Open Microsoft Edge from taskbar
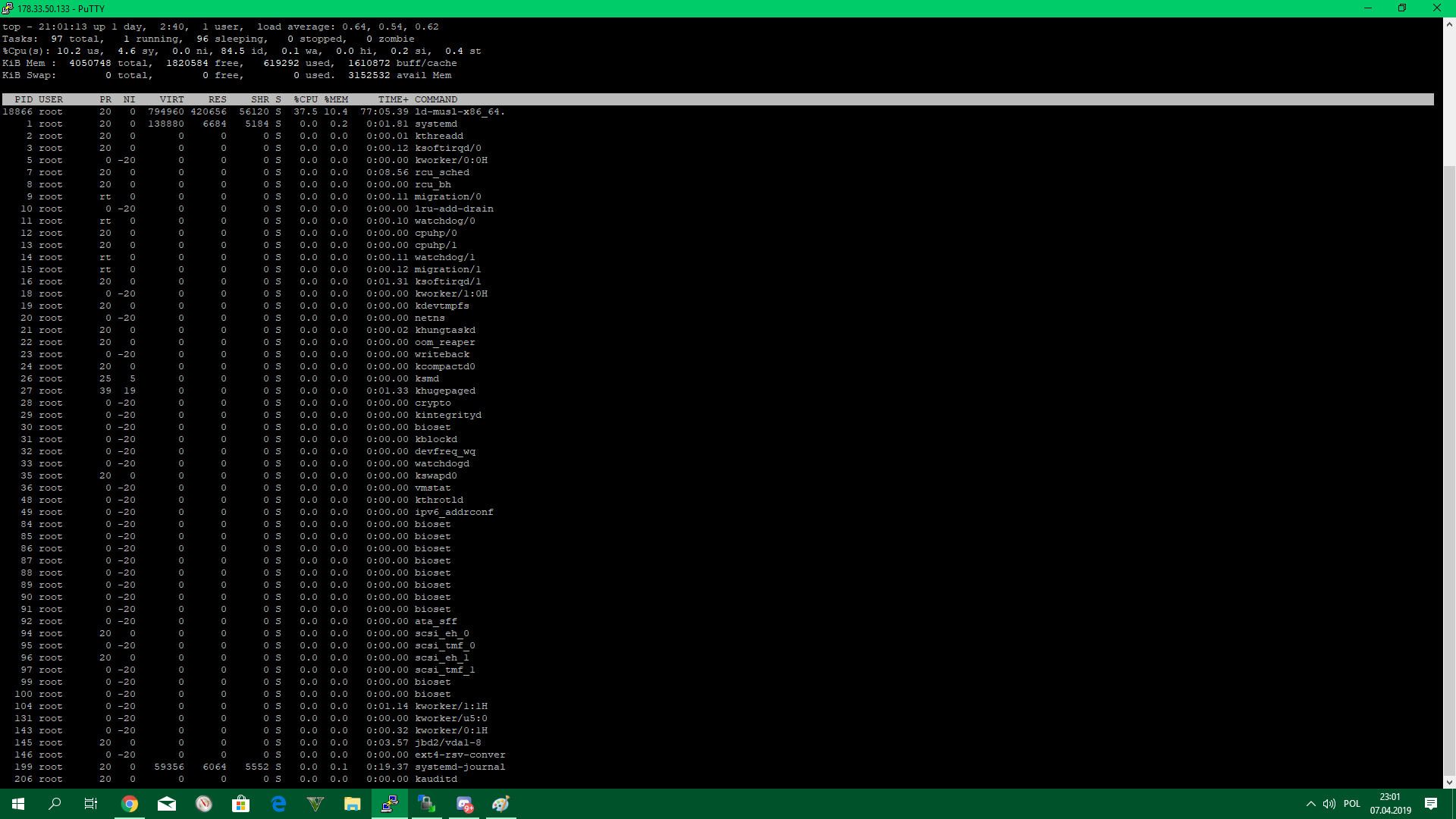Screen dimensions: 1456x819 tap(278, 804)
